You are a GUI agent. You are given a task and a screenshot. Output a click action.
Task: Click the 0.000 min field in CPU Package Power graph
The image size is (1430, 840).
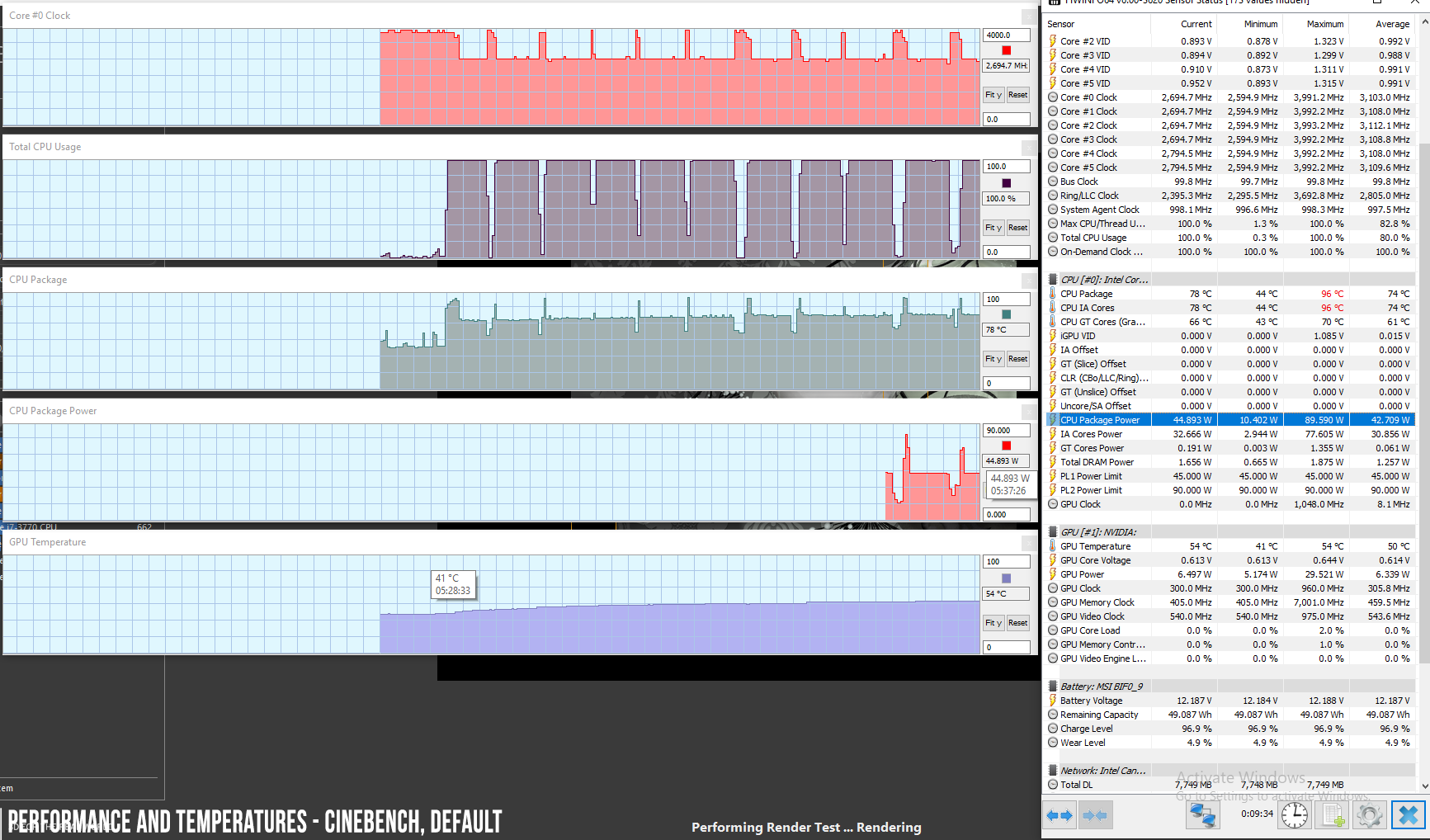tap(1006, 515)
